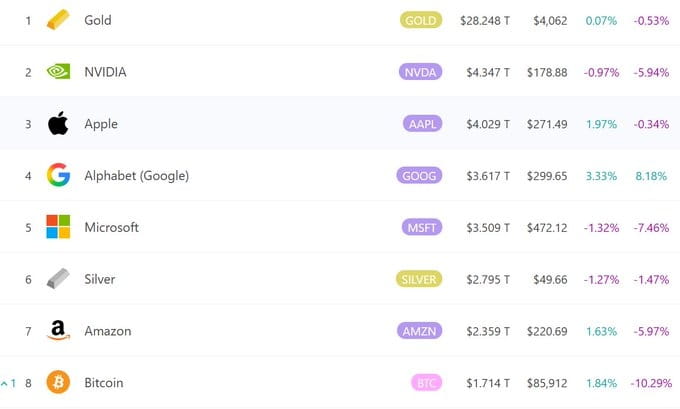
Task: Click the Gold bar icon
Action: click(x=58, y=20)
